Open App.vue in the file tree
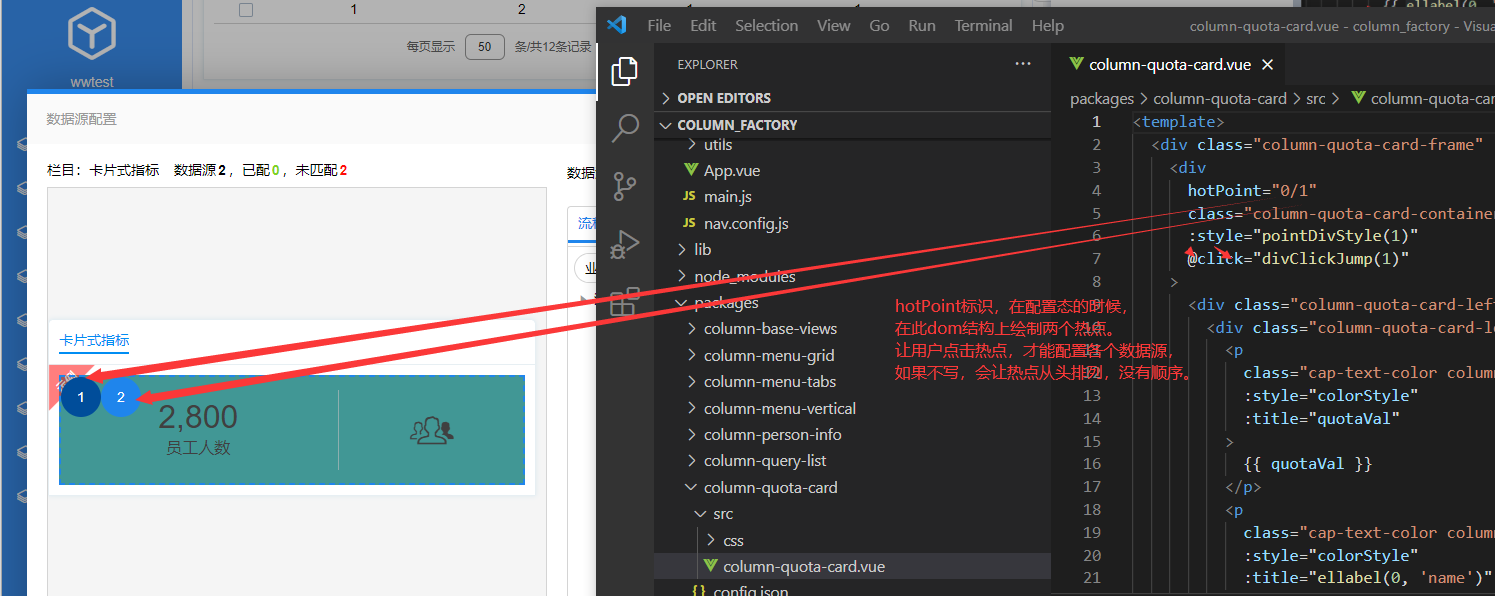The image size is (1495, 596). click(731, 171)
